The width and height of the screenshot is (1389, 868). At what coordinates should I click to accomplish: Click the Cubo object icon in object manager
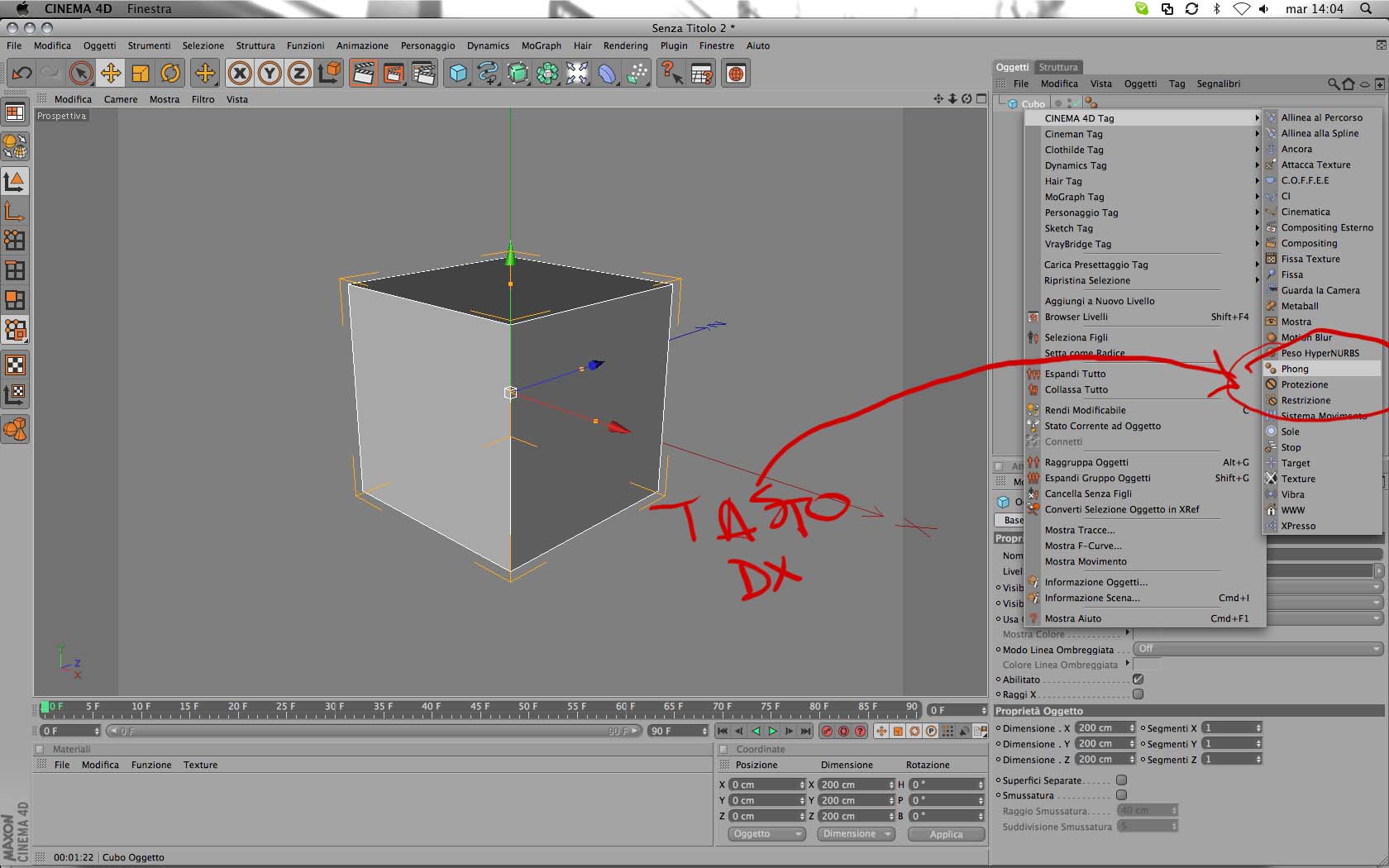(x=1012, y=104)
